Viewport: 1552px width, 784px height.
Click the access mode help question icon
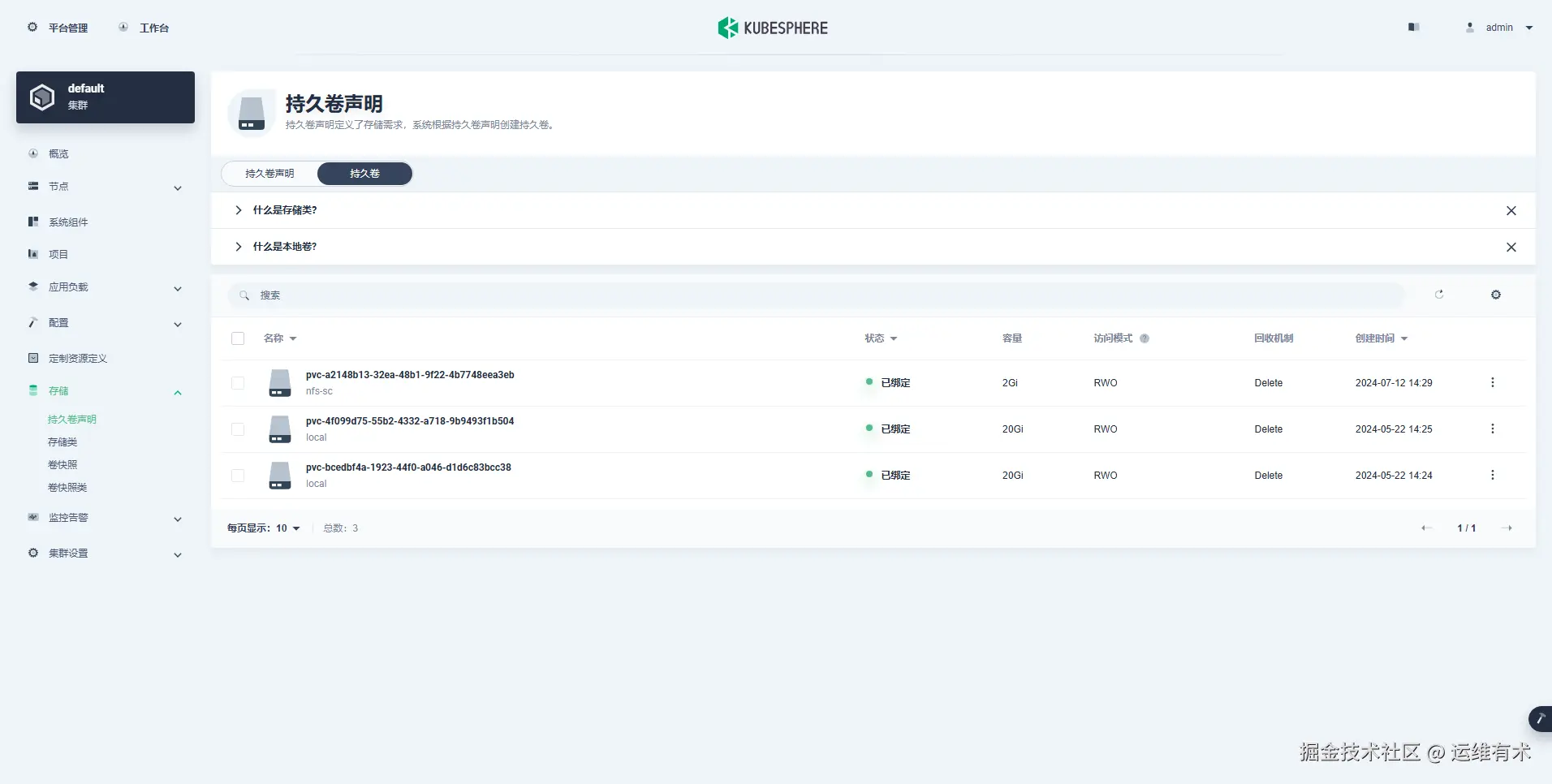tap(1145, 338)
